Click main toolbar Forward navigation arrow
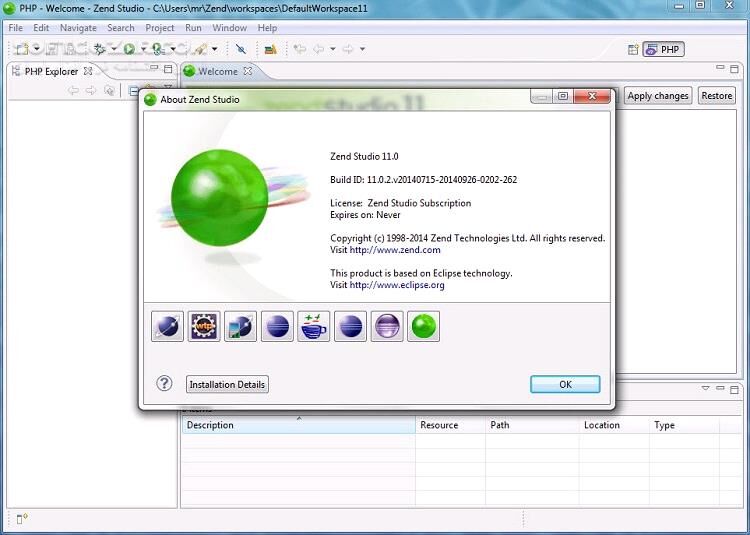 click(348, 49)
